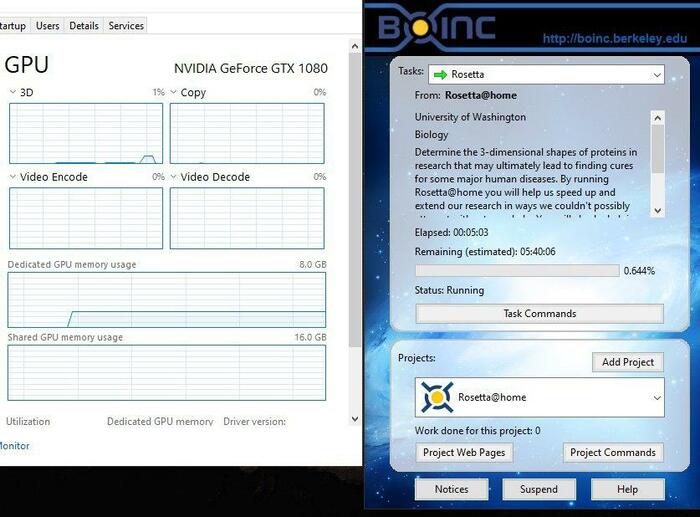The width and height of the screenshot is (700, 517).
Task: Open the Tasks dropdown showing Rosetta
Action: (x=546, y=75)
